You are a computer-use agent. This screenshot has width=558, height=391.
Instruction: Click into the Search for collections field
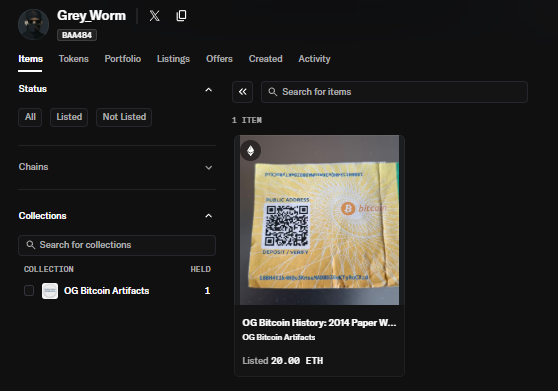point(117,245)
